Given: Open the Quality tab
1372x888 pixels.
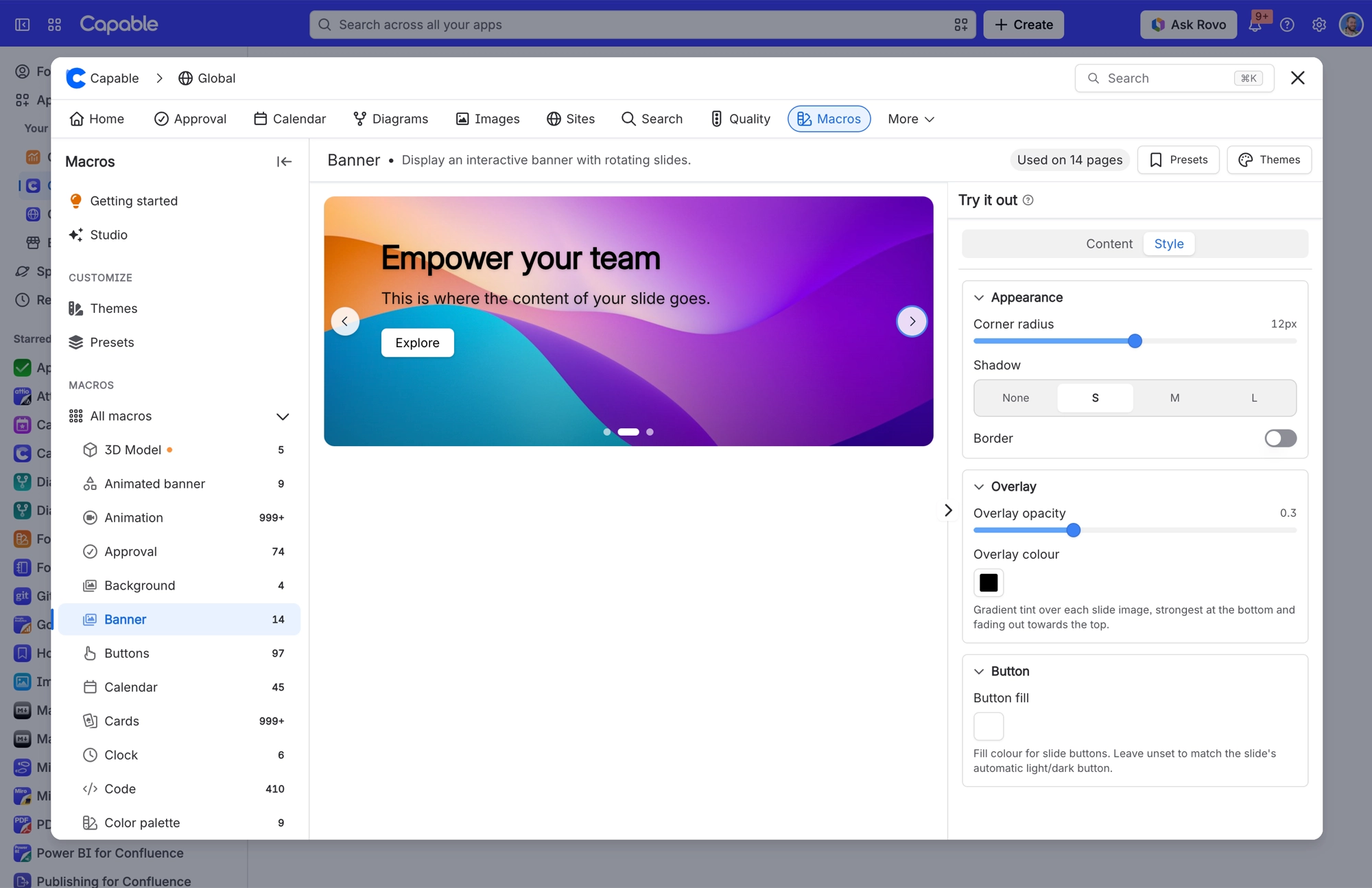Looking at the screenshot, I should pos(740,119).
